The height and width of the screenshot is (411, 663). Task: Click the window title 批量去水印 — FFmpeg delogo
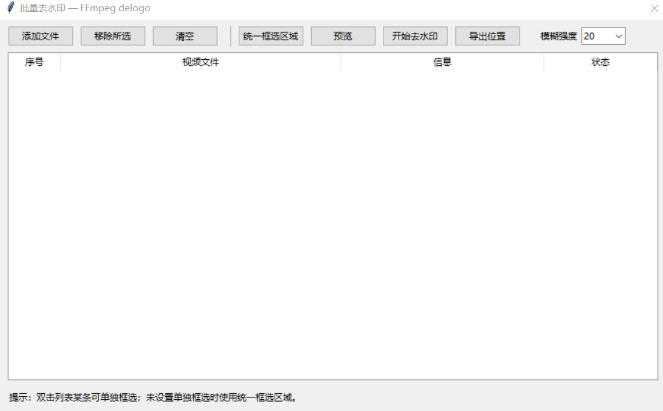85,8
